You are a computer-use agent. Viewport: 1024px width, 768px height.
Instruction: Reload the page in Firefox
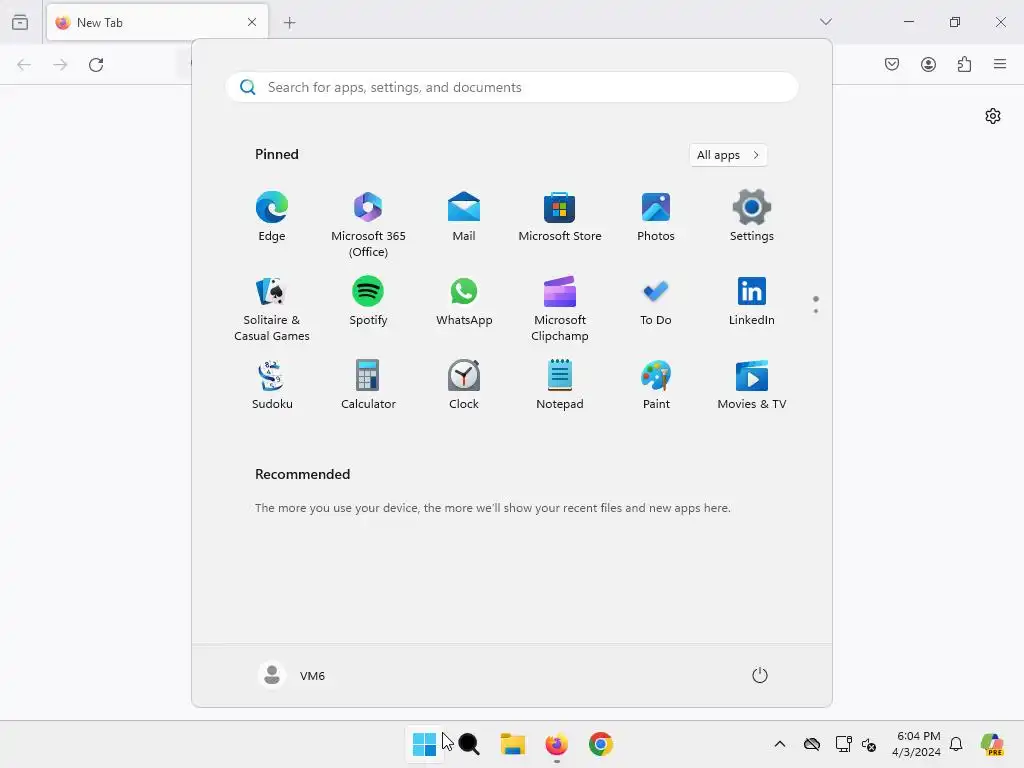(96, 65)
